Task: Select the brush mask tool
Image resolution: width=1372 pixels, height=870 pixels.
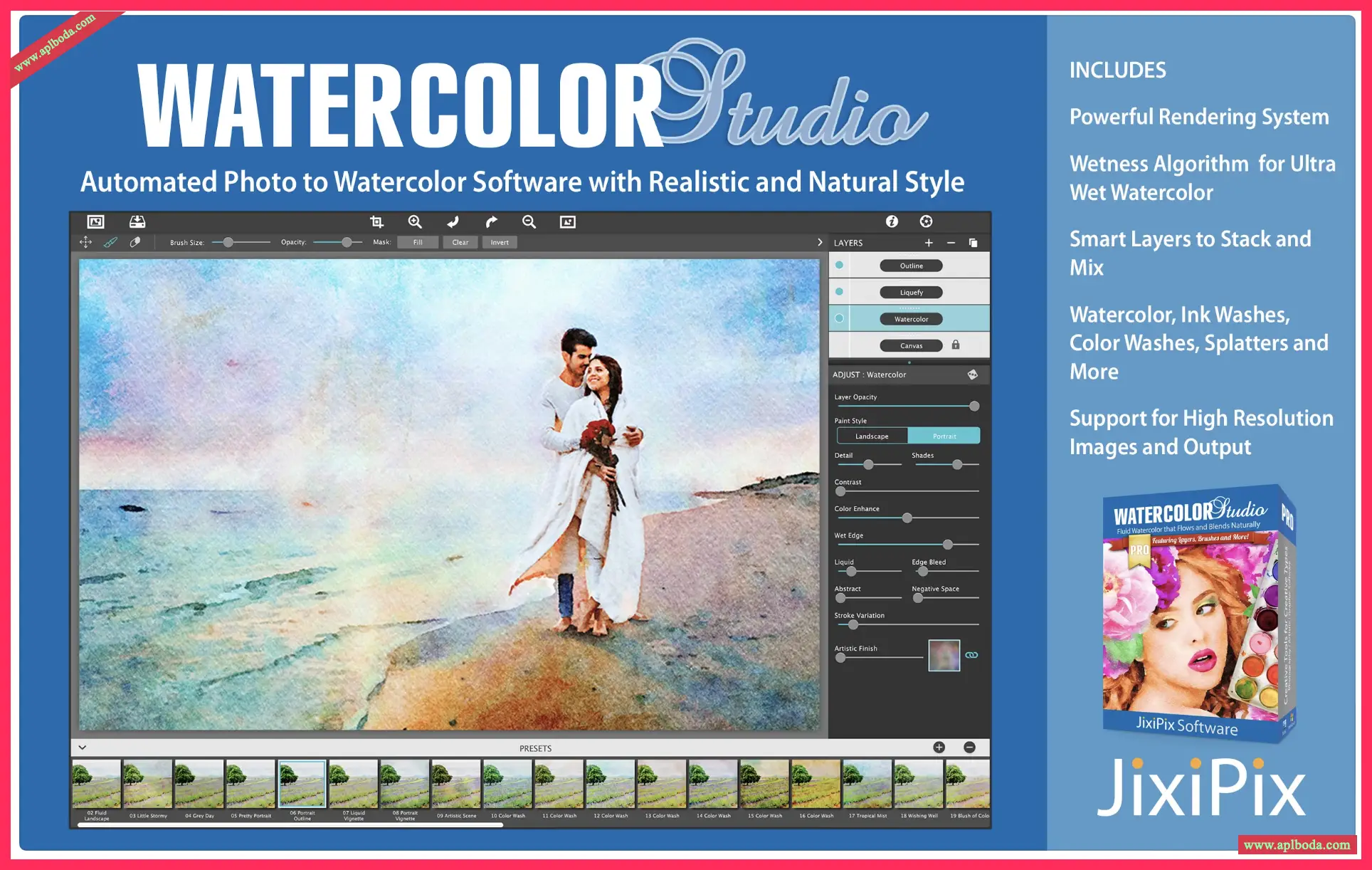Action: click(x=110, y=242)
